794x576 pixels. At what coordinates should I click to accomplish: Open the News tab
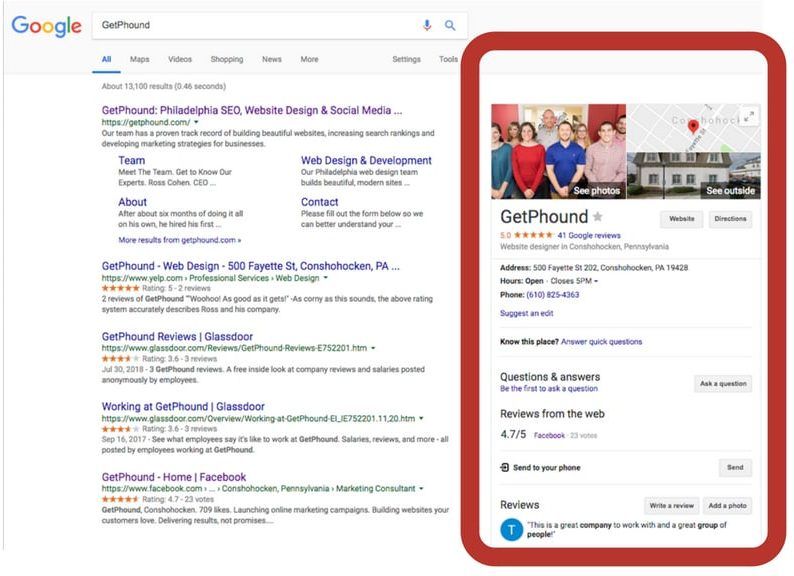pyautogui.click(x=271, y=59)
